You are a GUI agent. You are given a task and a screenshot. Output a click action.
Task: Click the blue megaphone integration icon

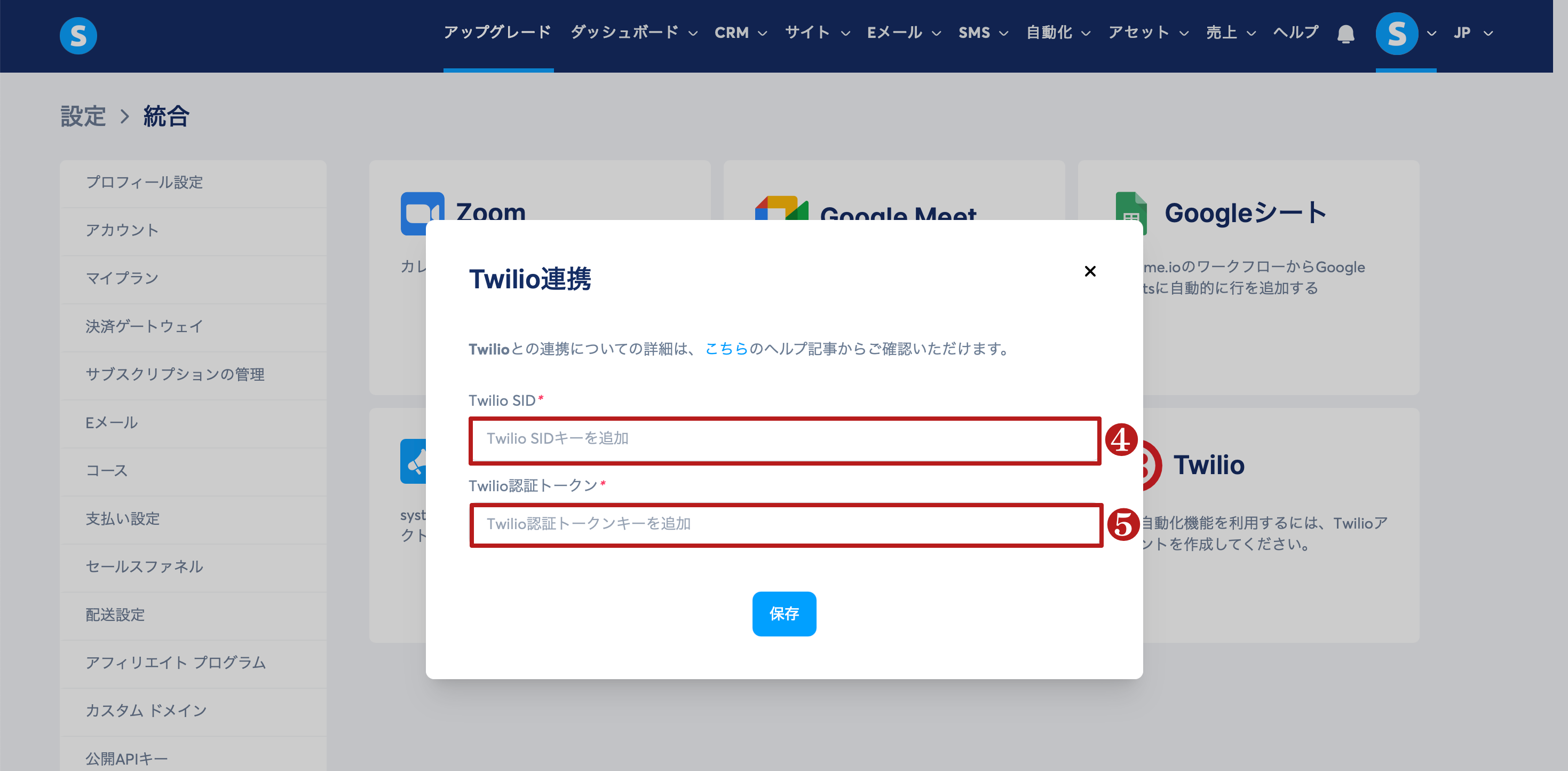coord(413,462)
